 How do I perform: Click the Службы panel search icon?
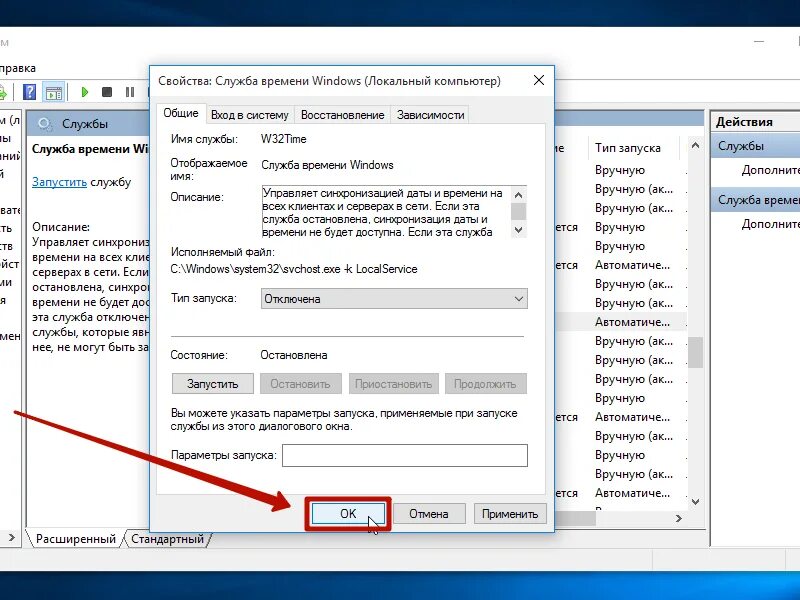click(45, 124)
